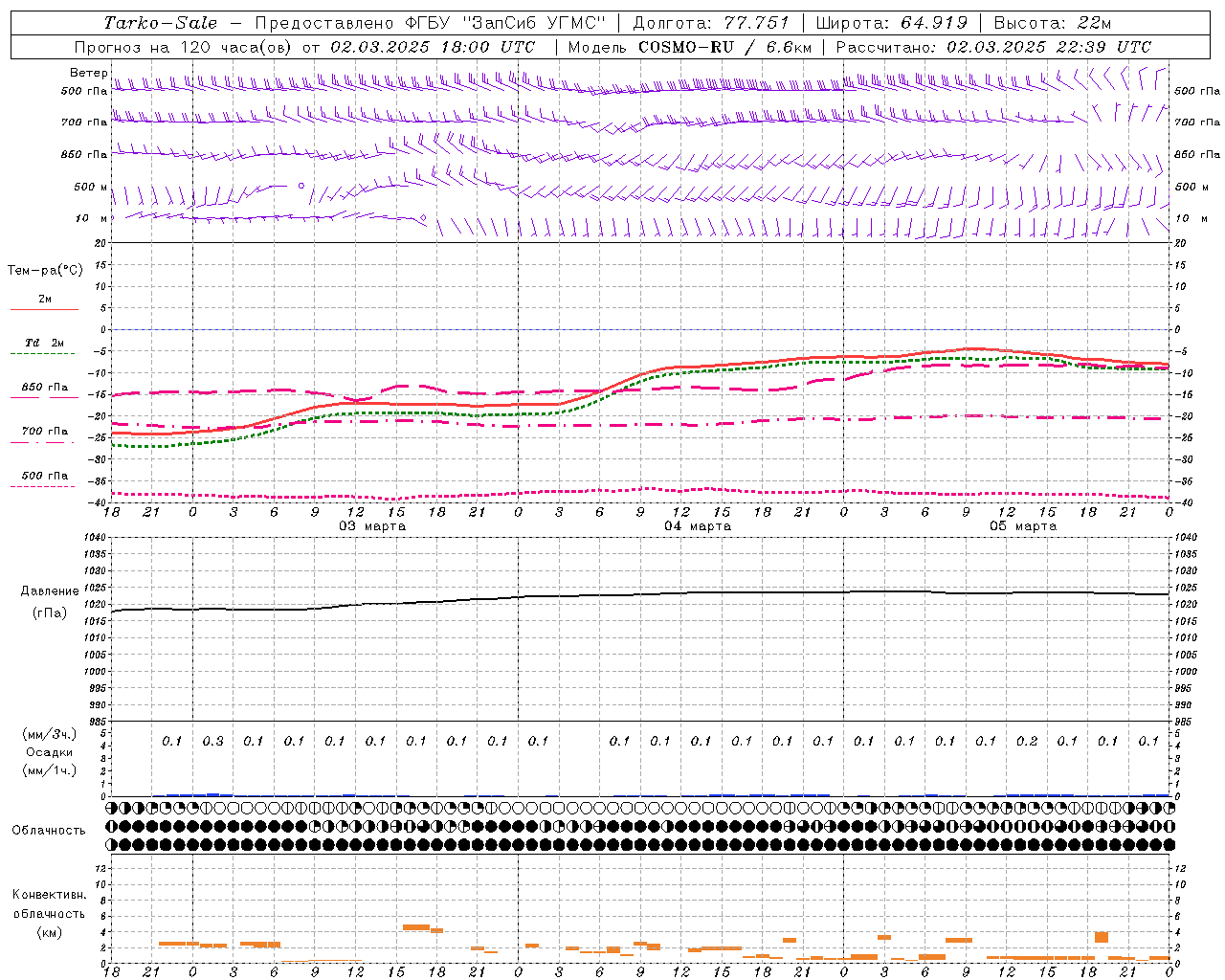The height and width of the screenshot is (980, 1225).
Task: Select the Модель COSMO-RU / 6.6км text
Action: pyautogui.click(x=689, y=47)
